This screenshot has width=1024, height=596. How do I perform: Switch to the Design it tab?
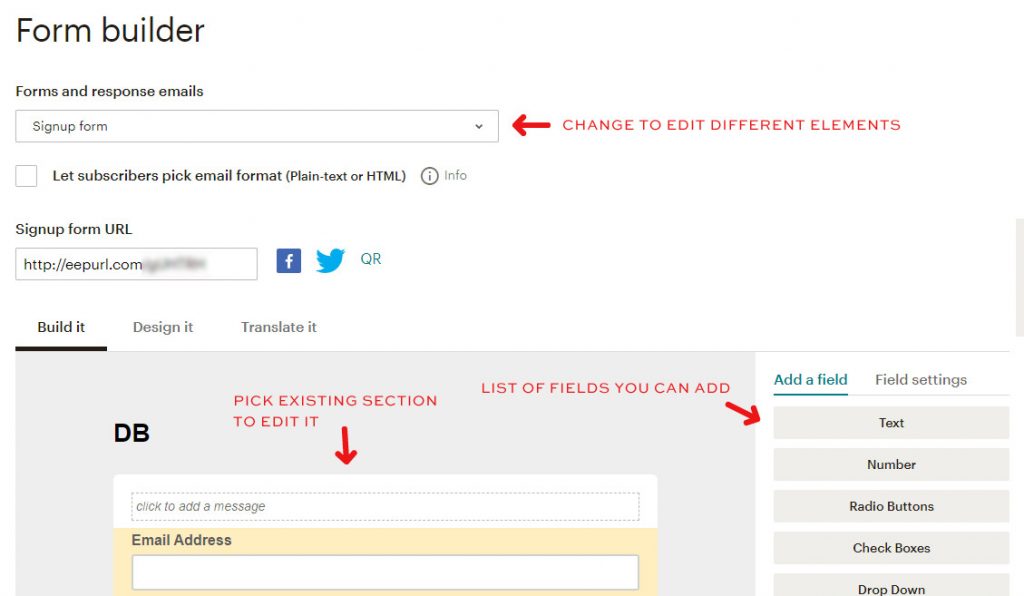point(163,327)
